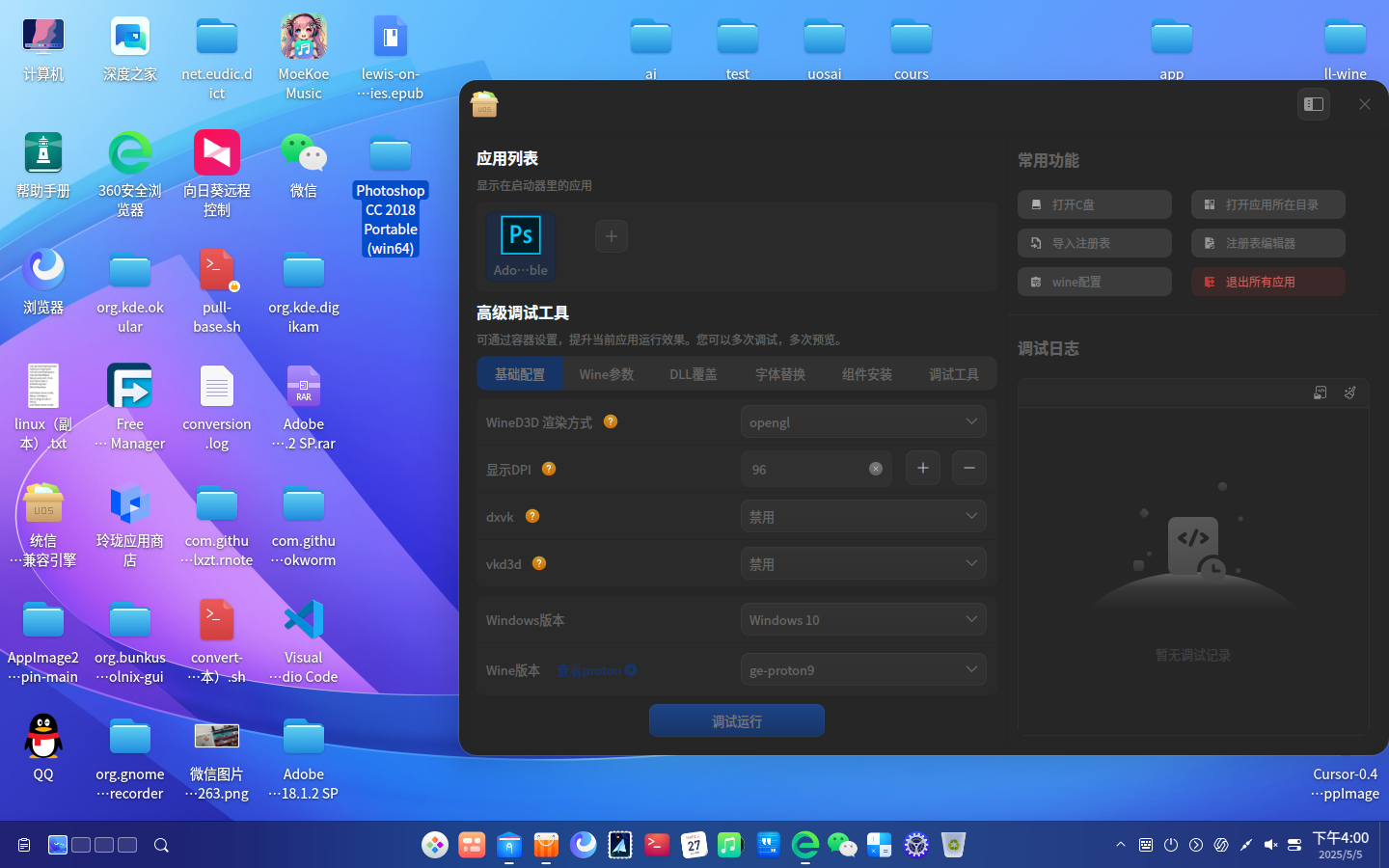Open Visual Studio Code desktop icon
This screenshot has height=868, width=1389.
pyautogui.click(x=304, y=641)
